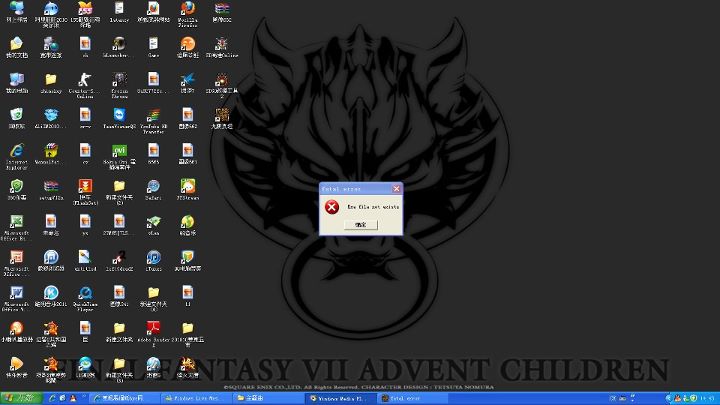Open the iTunes desktop shortcut
Image resolution: width=720 pixels, height=405 pixels.
(153, 258)
